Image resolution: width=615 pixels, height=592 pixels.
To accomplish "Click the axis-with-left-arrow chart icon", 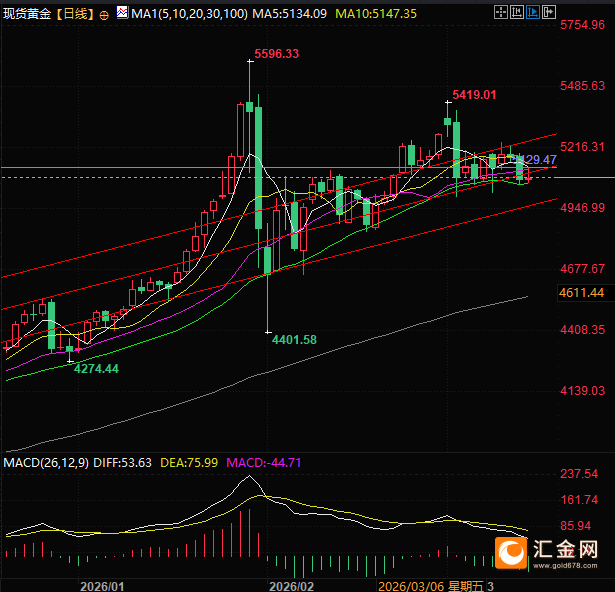I will (517, 12).
